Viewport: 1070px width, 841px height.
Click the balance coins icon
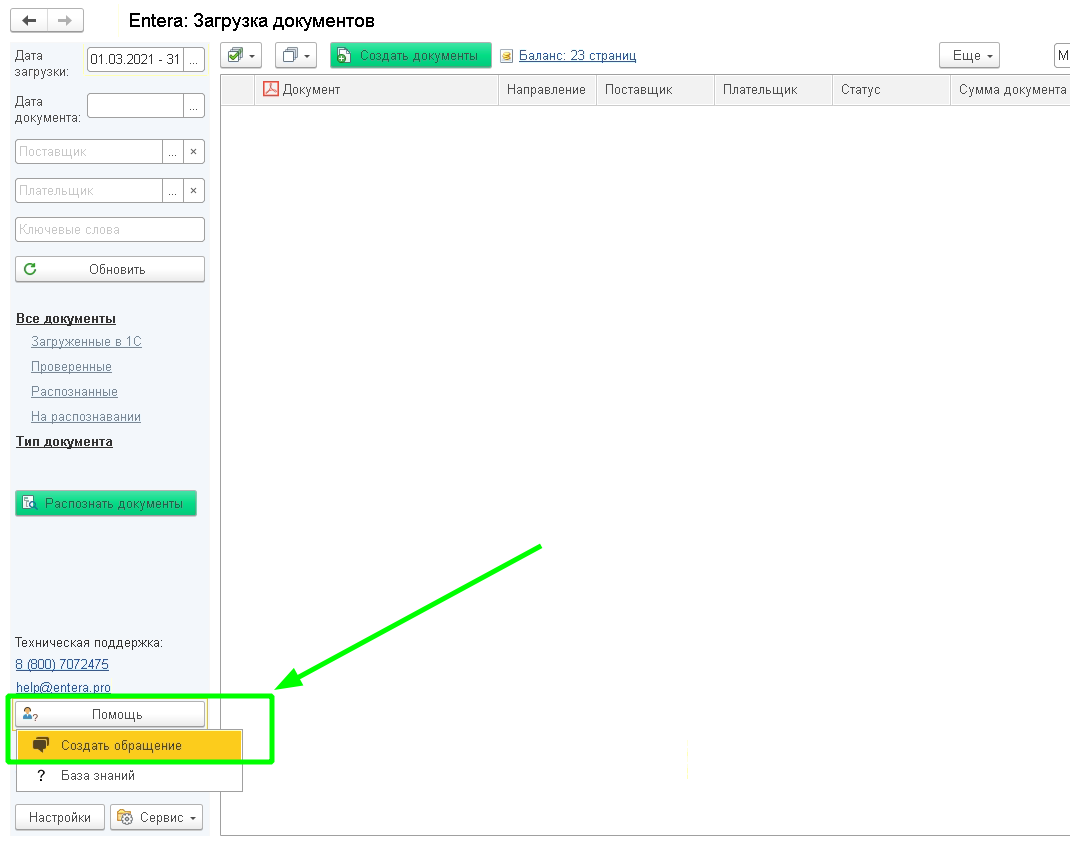506,56
